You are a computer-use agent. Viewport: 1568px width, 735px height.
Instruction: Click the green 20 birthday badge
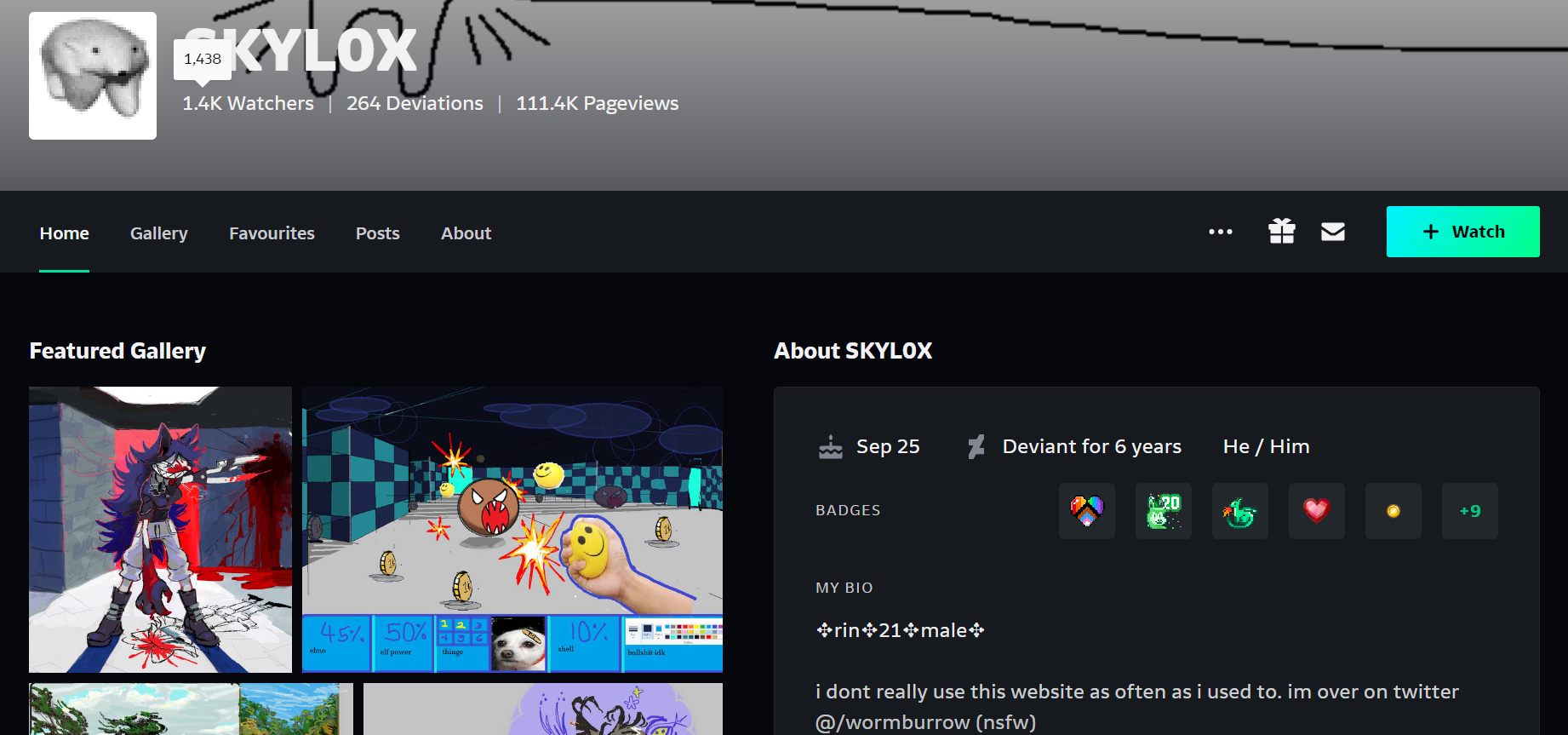coord(1164,511)
